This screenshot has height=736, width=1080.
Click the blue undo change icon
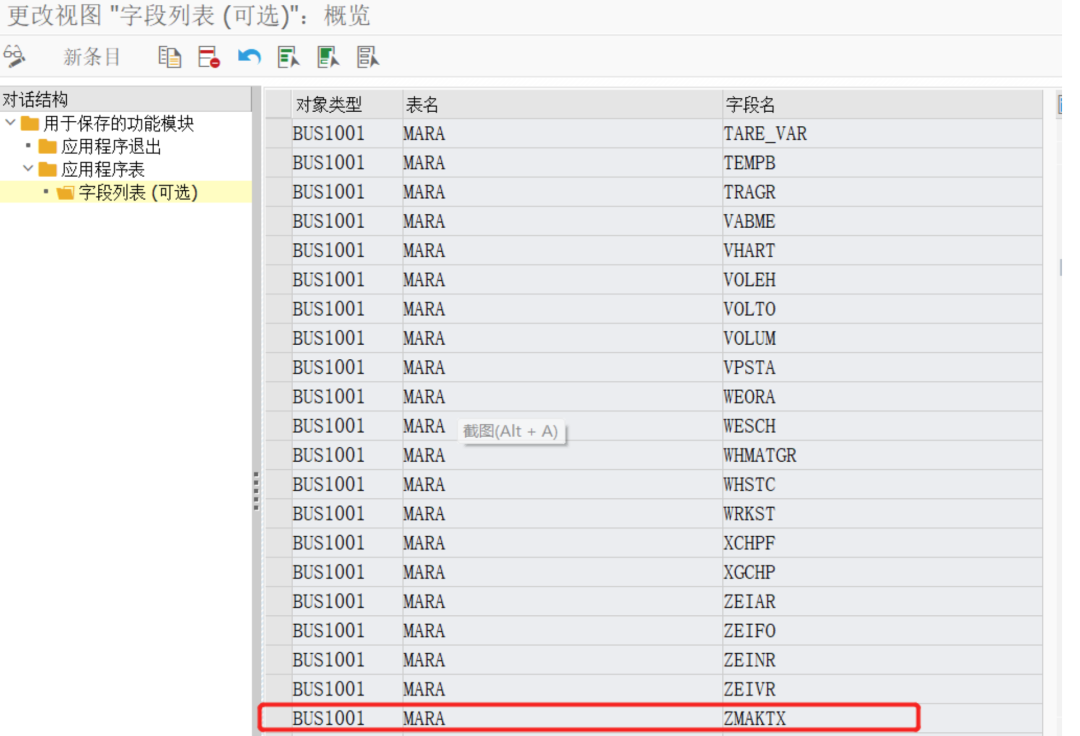(249, 56)
